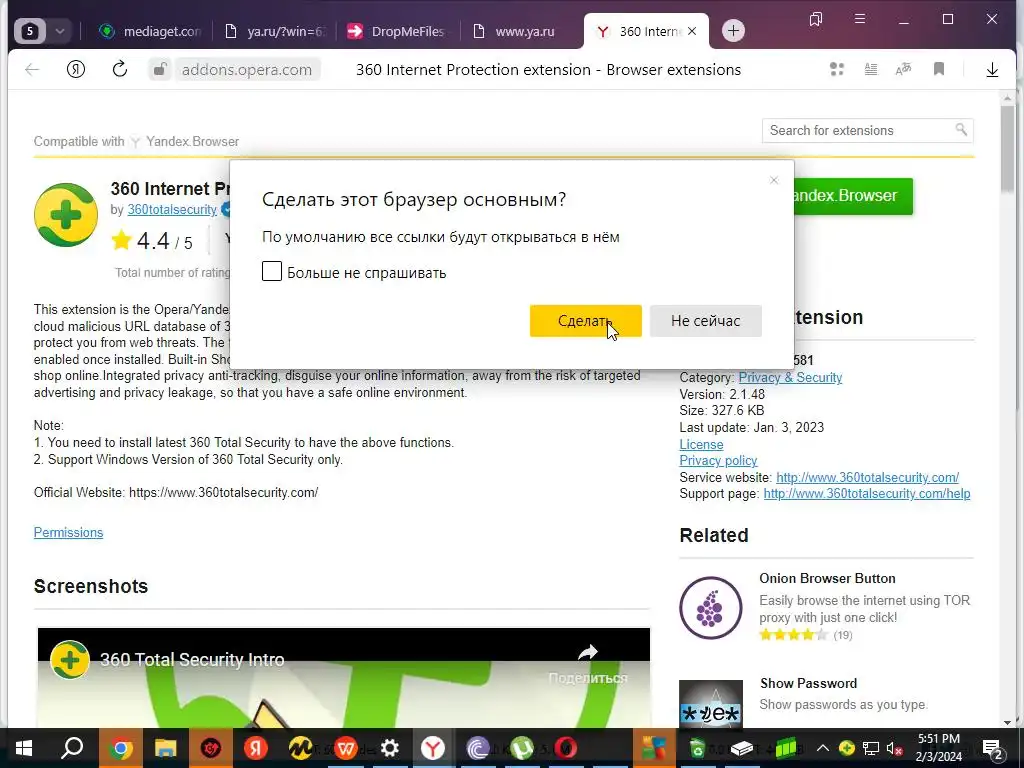
Task: Open the downloads panel
Action: click(x=992, y=69)
